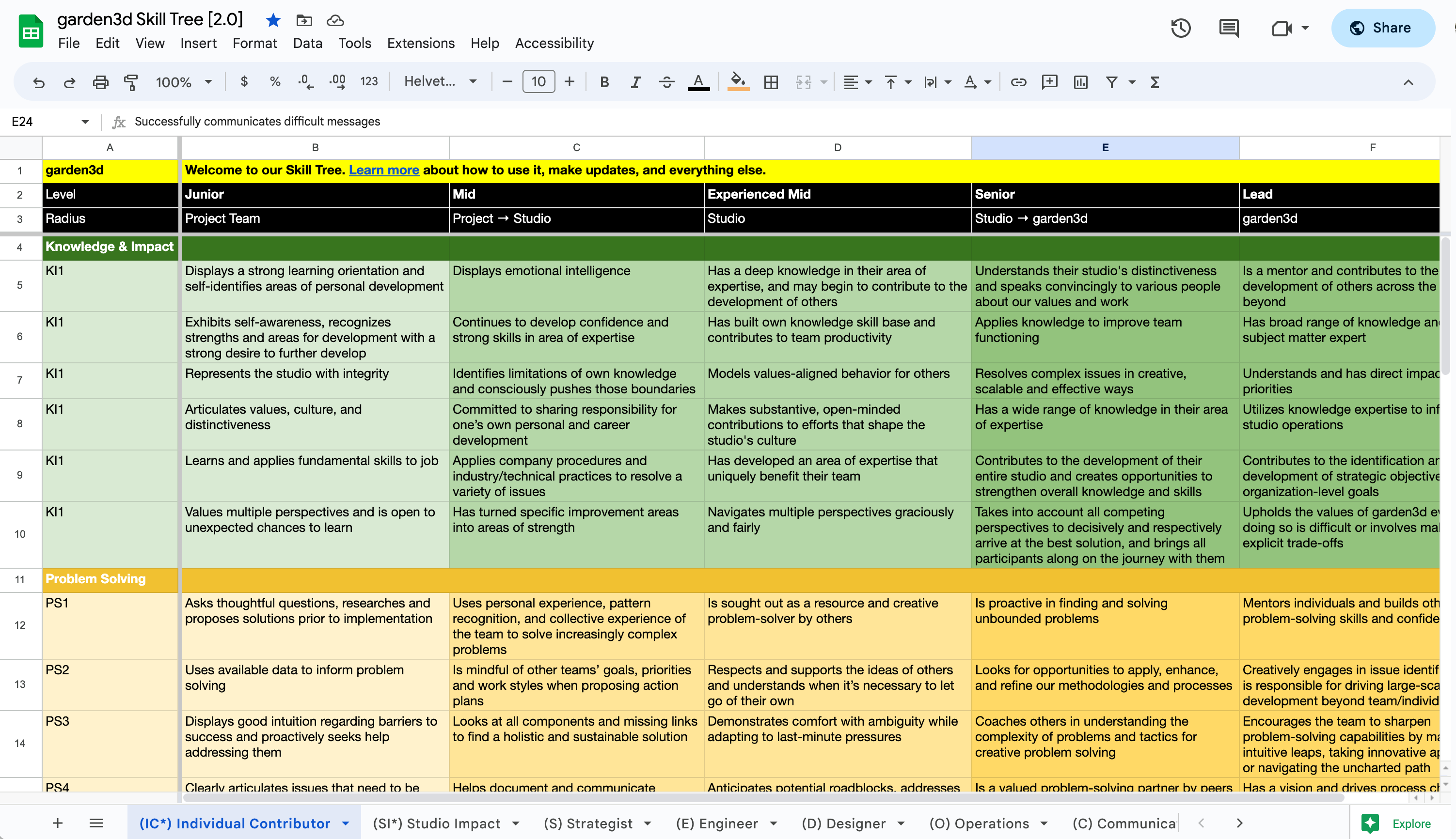The width and height of the screenshot is (1456, 839).
Task: Open the Borders tool
Action: coord(771,82)
